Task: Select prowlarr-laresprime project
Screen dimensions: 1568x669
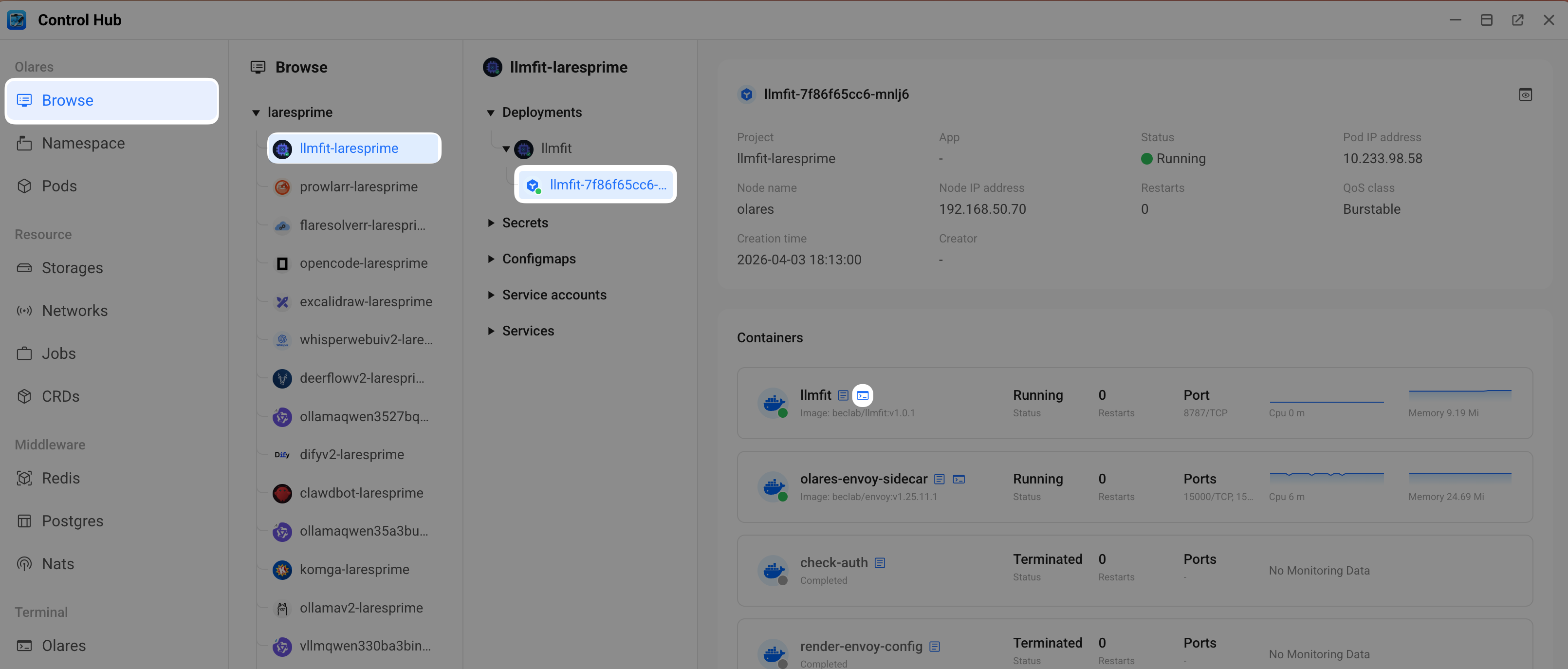Action: point(358,187)
